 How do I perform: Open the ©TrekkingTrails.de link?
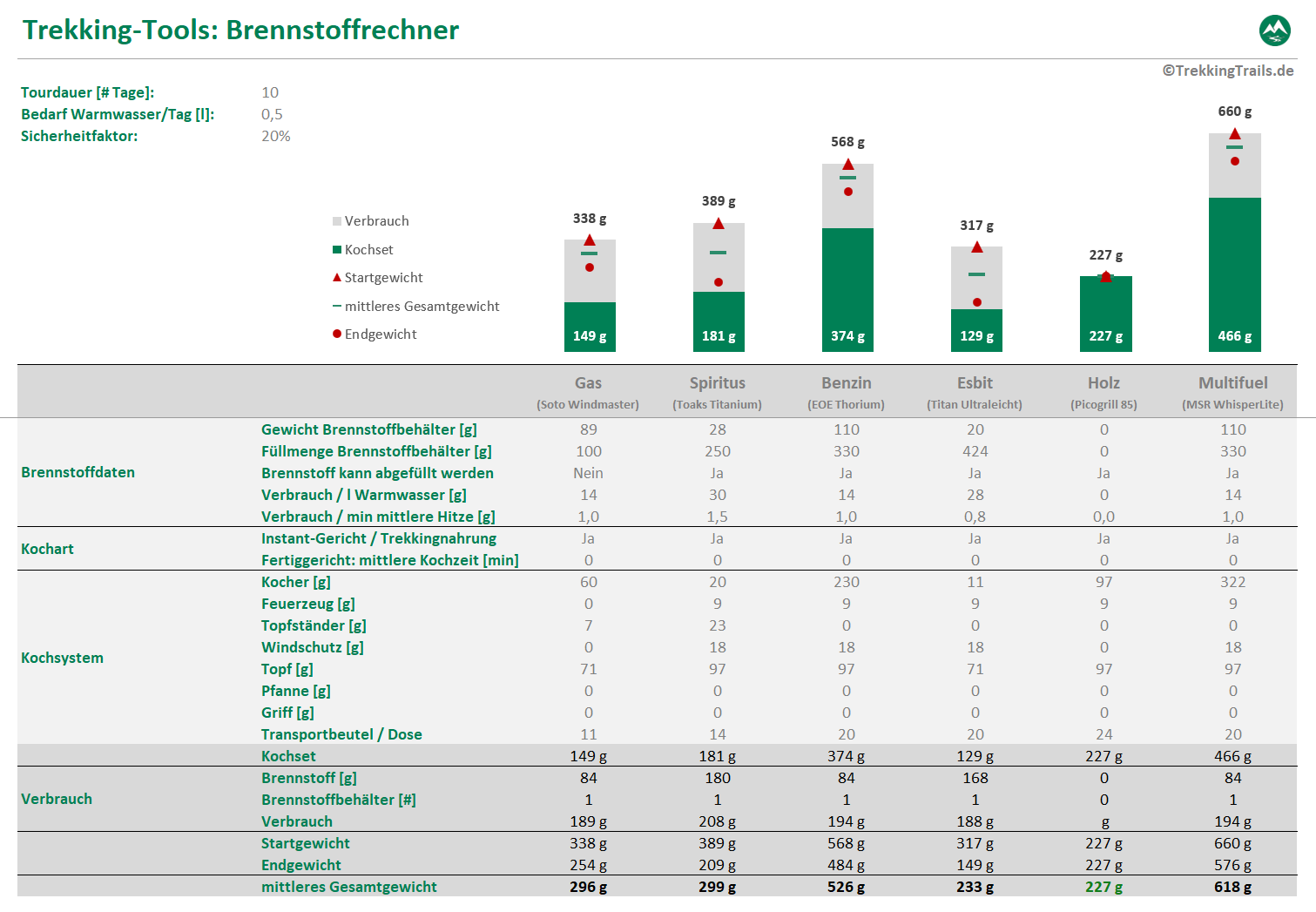[1227, 71]
